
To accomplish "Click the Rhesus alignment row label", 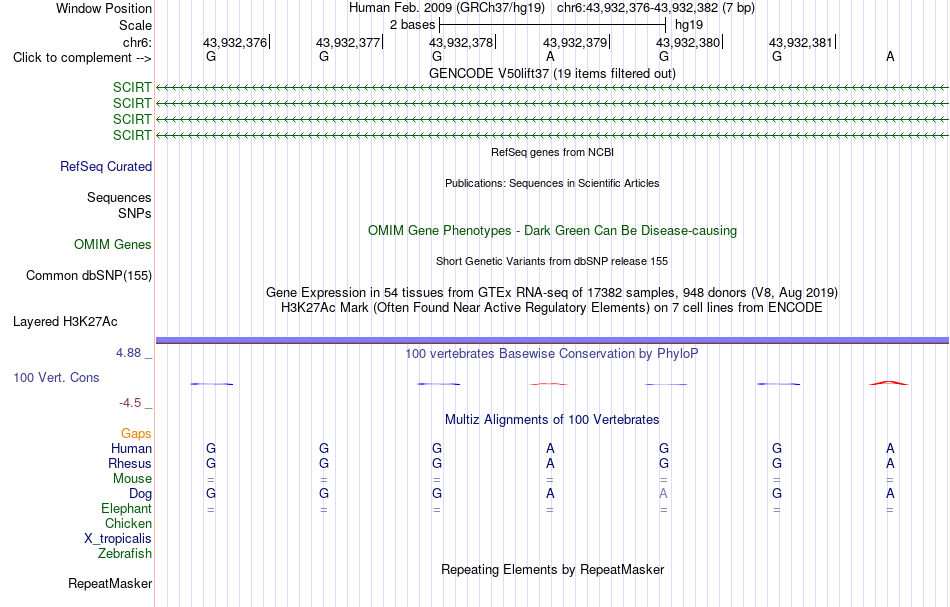I will (x=130, y=463).
